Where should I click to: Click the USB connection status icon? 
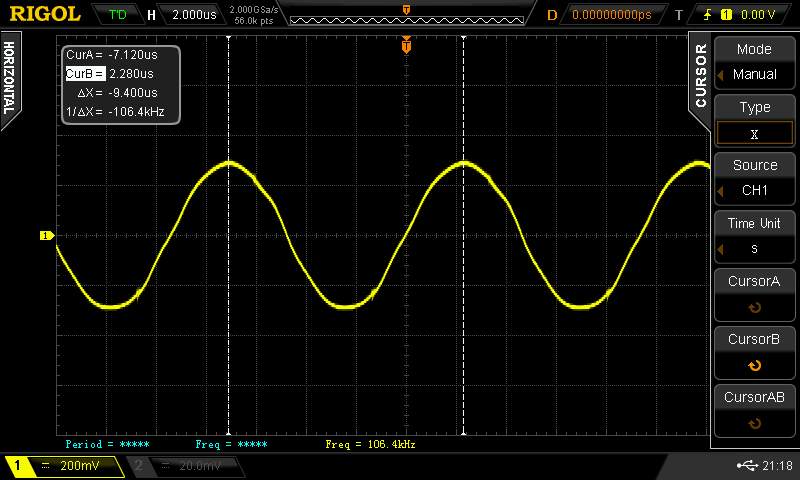click(x=746, y=465)
